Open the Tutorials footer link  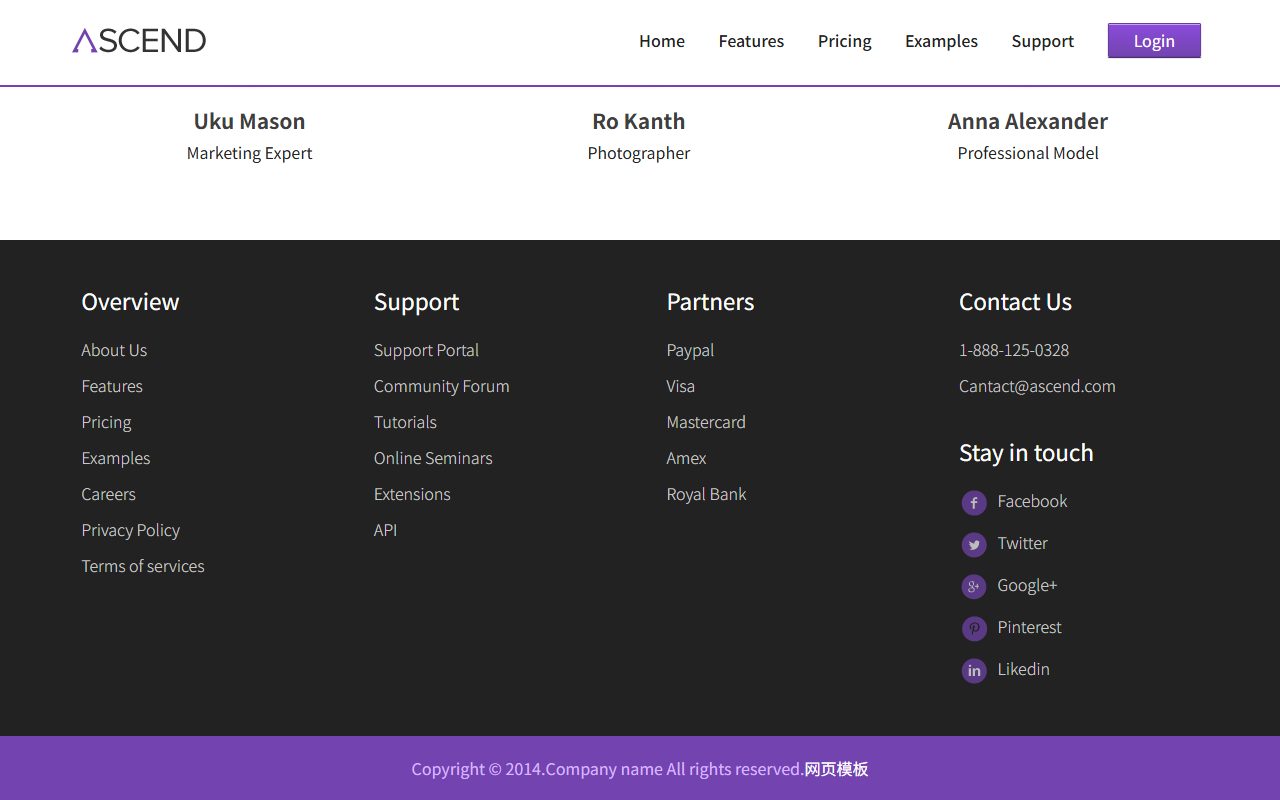pyautogui.click(x=405, y=422)
